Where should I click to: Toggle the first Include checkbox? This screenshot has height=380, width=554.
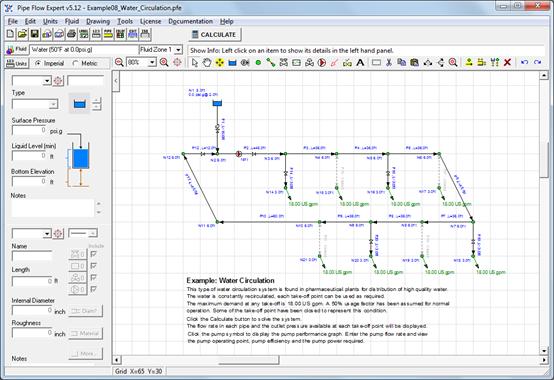point(94,254)
